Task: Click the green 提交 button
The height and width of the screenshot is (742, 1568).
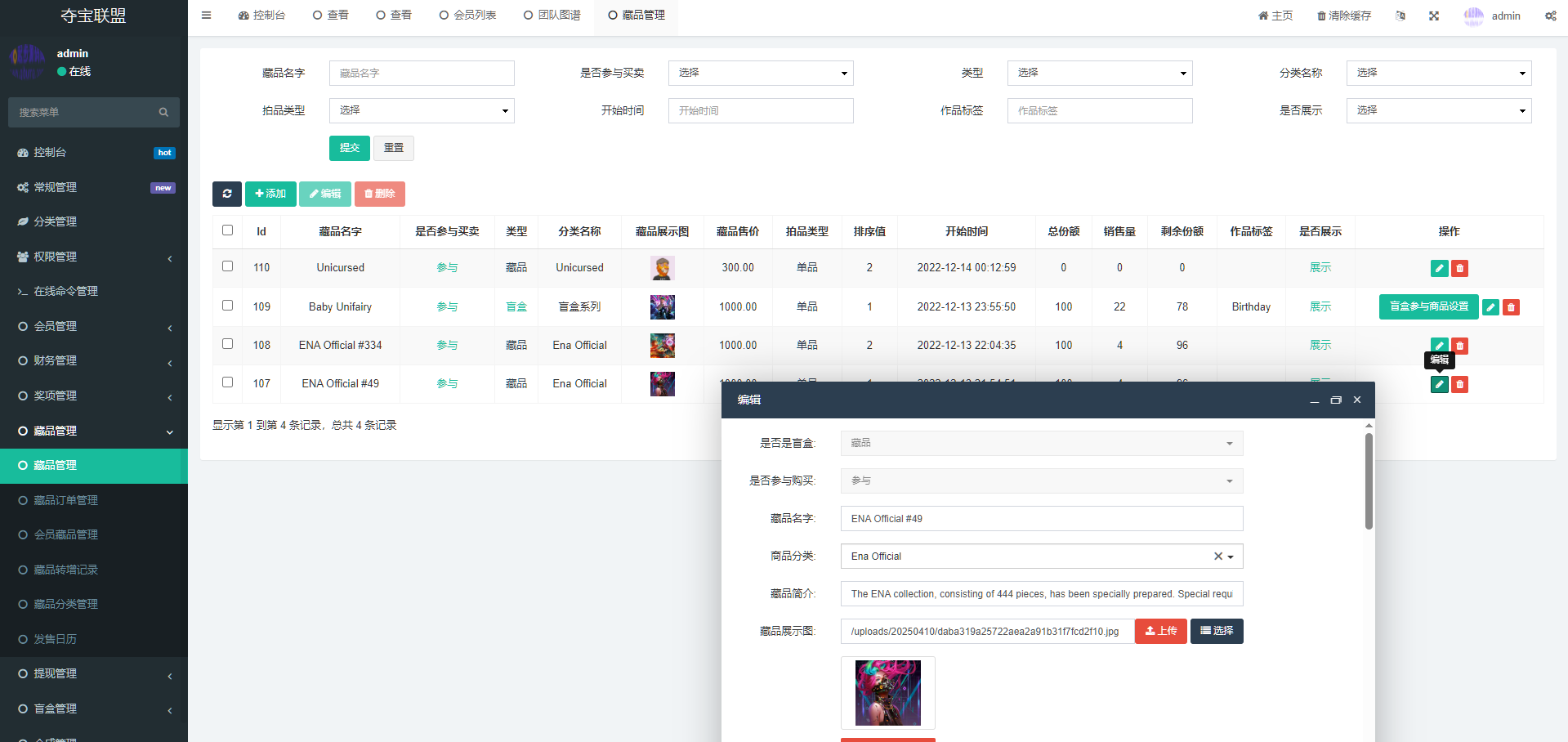Action: (350, 148)
